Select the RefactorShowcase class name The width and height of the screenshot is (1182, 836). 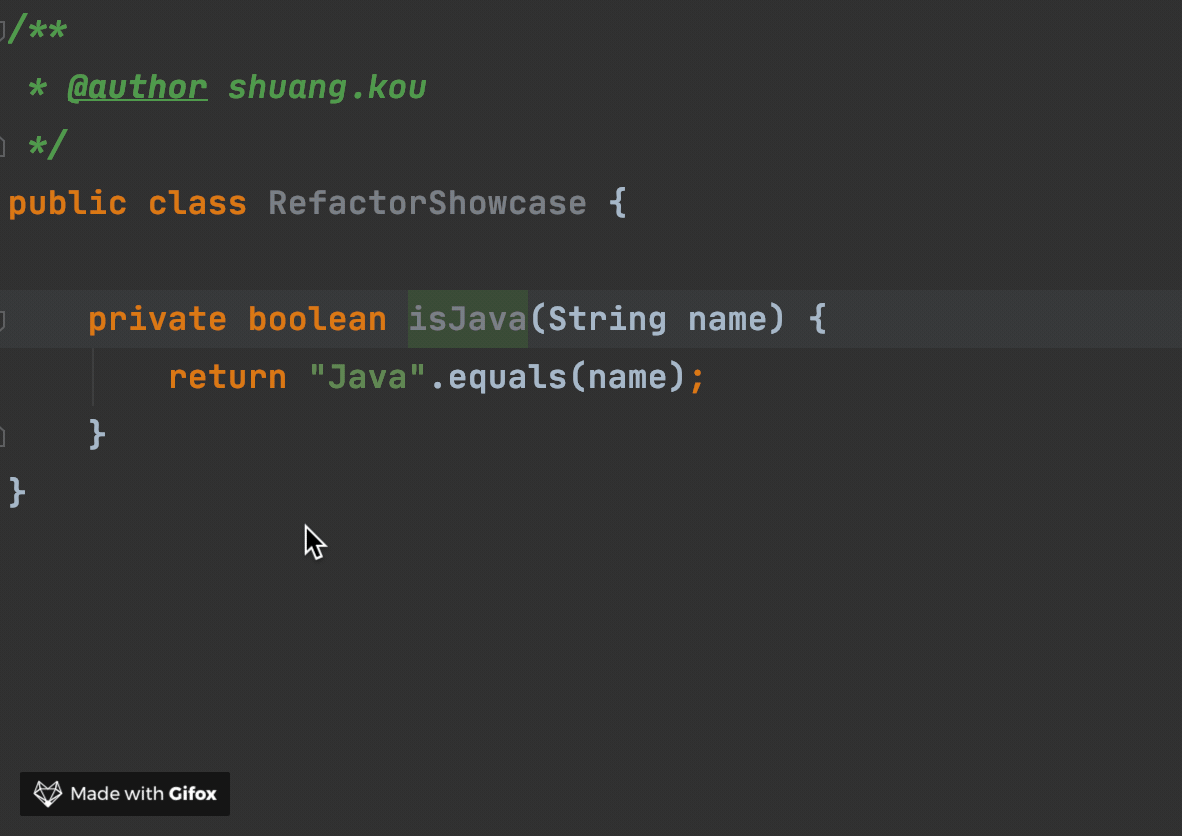coord(427,204)
